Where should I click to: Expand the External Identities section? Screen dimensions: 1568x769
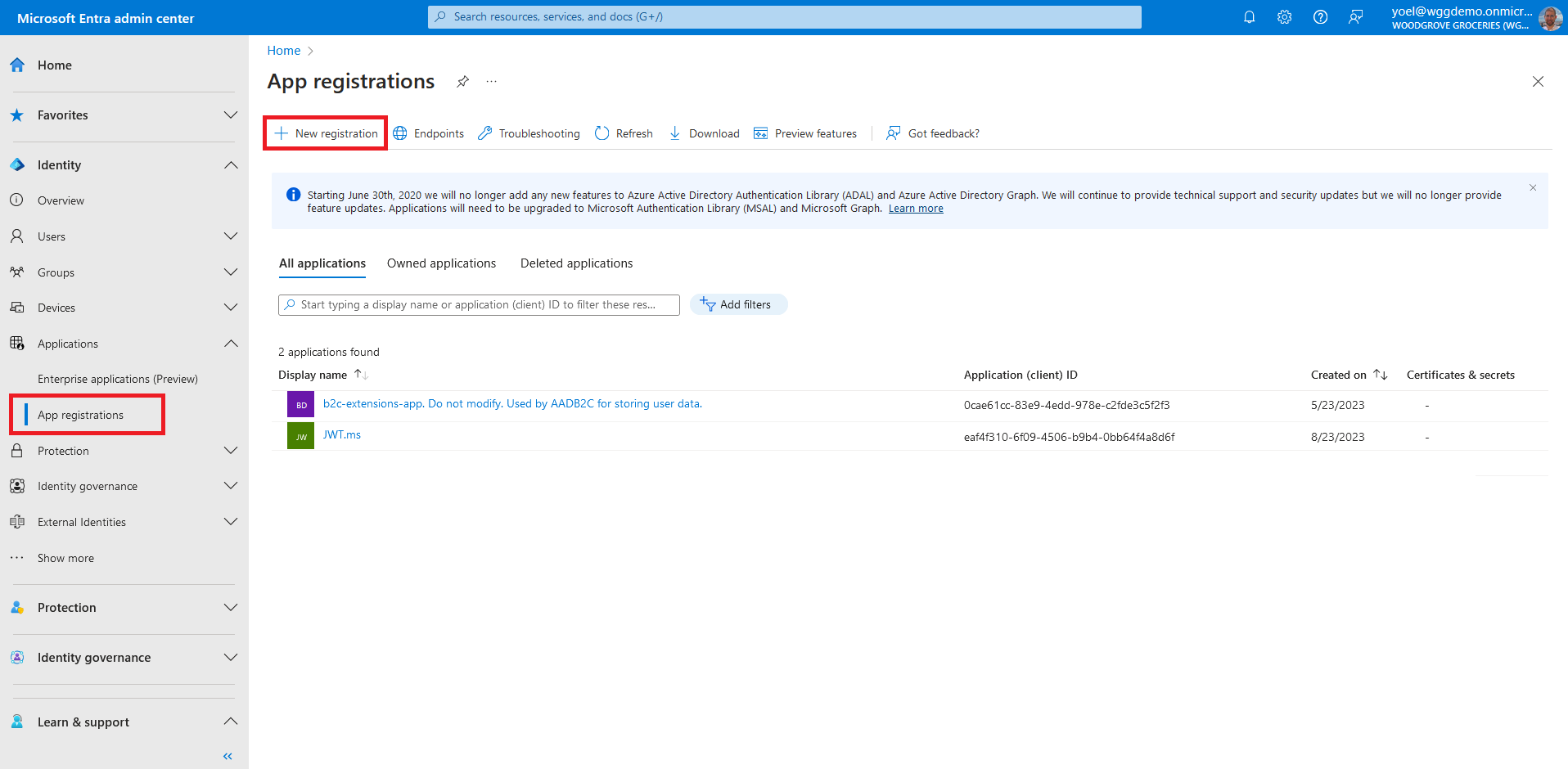[x=231, y=522]
